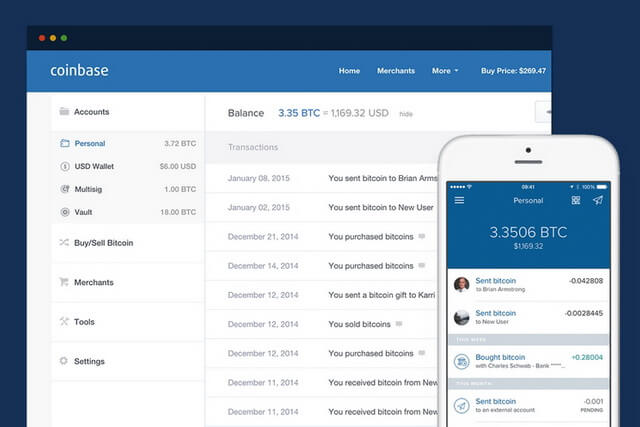Click the 1,169.32 USD balance amount

[360, 113]
